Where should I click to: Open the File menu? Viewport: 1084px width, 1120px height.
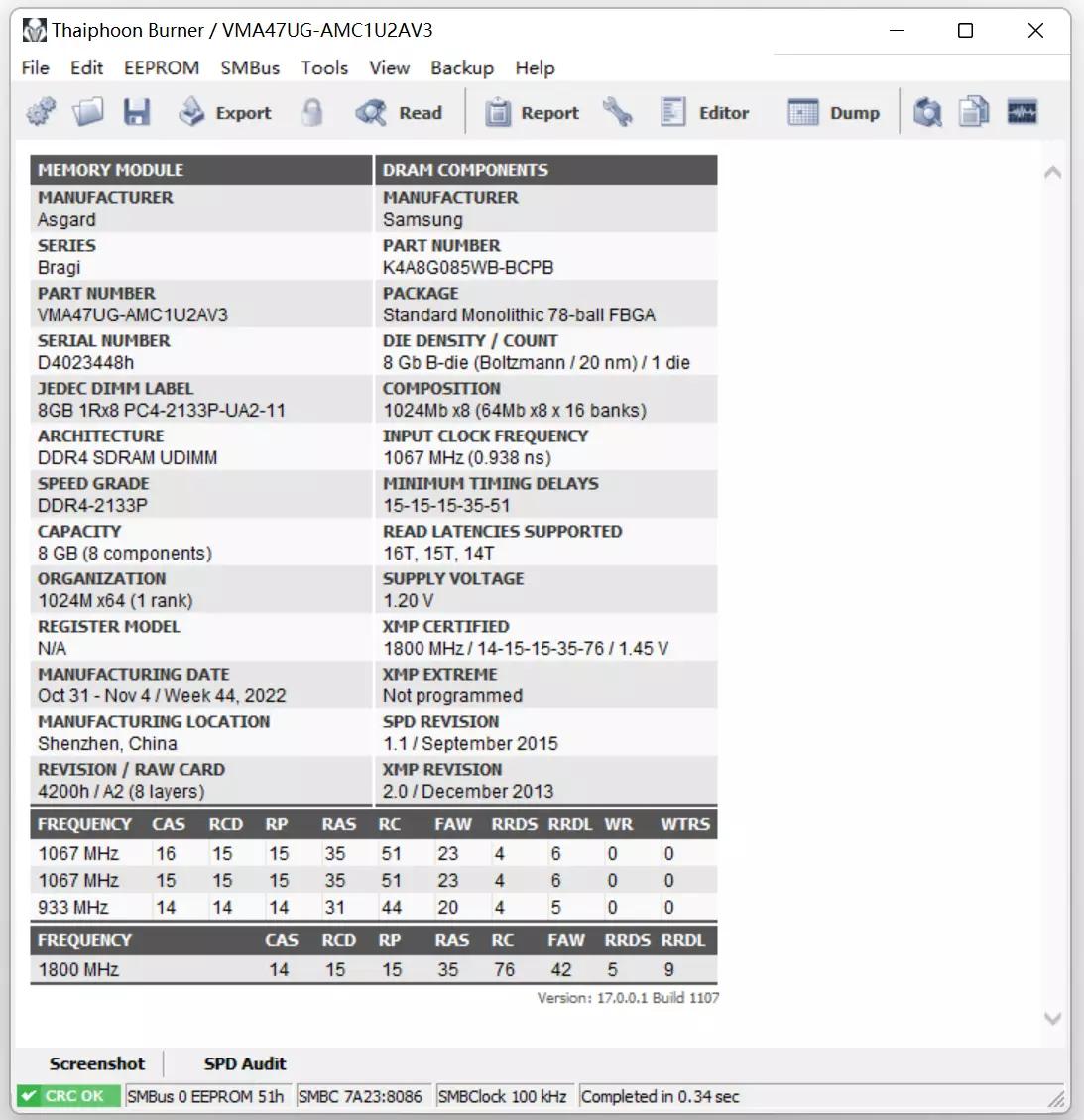35,67
